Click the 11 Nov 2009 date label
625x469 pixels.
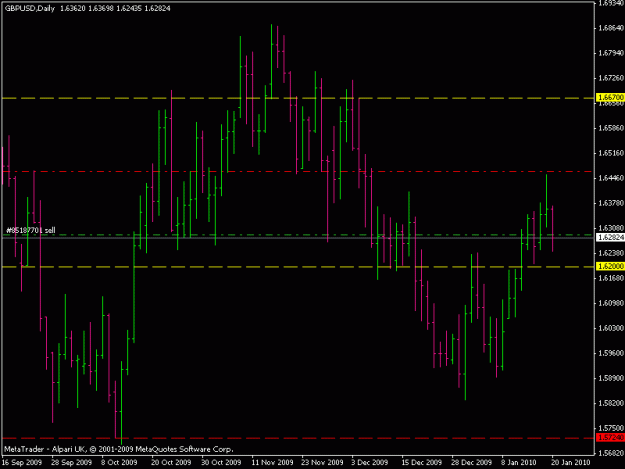click(272, 463)
